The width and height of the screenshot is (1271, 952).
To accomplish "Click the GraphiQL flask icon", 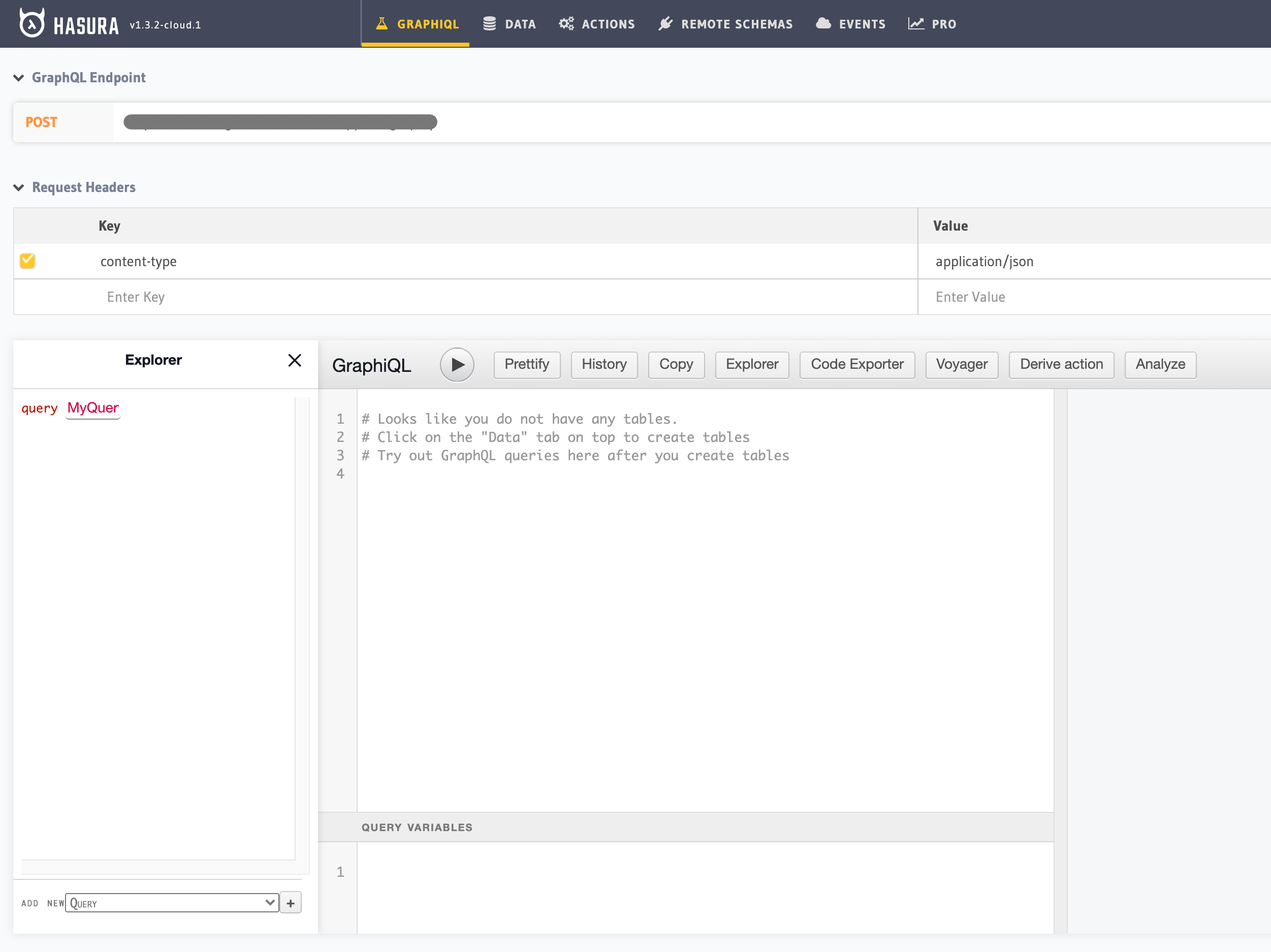I will coord(382,23).
